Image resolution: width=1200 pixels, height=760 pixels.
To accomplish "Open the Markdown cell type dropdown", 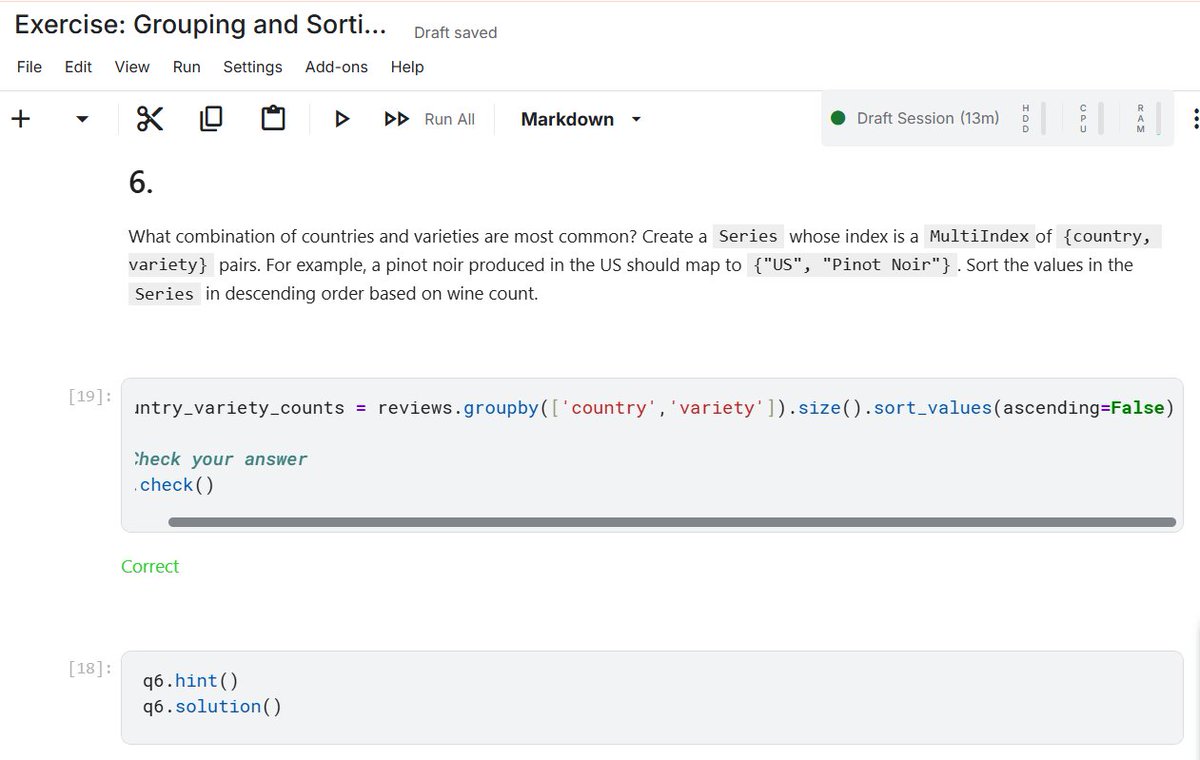I will (x=581, y=119).
